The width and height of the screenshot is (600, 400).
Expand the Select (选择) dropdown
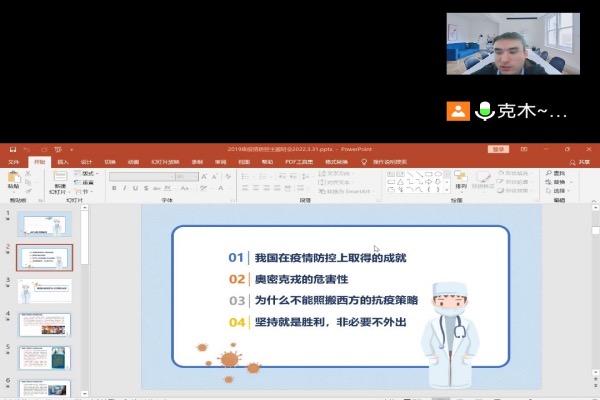[559, 189]
